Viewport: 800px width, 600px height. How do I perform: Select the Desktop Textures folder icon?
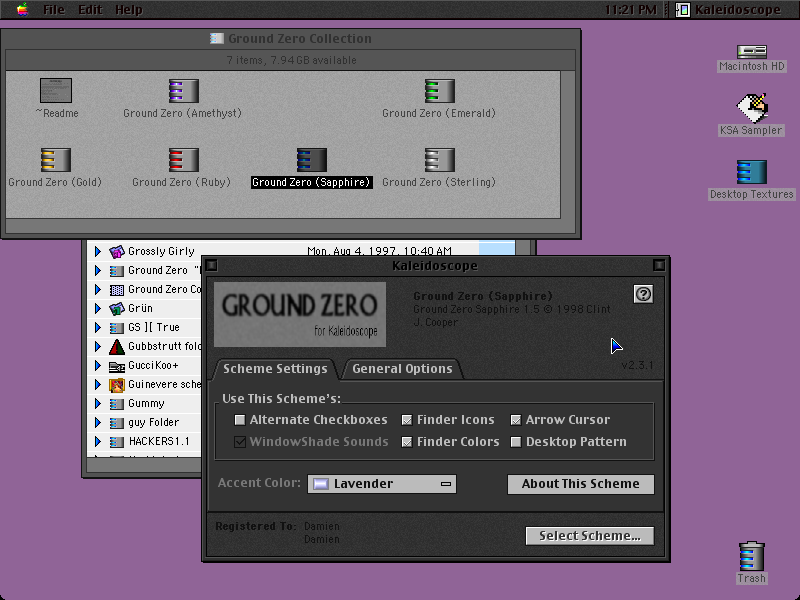[752, 172]
